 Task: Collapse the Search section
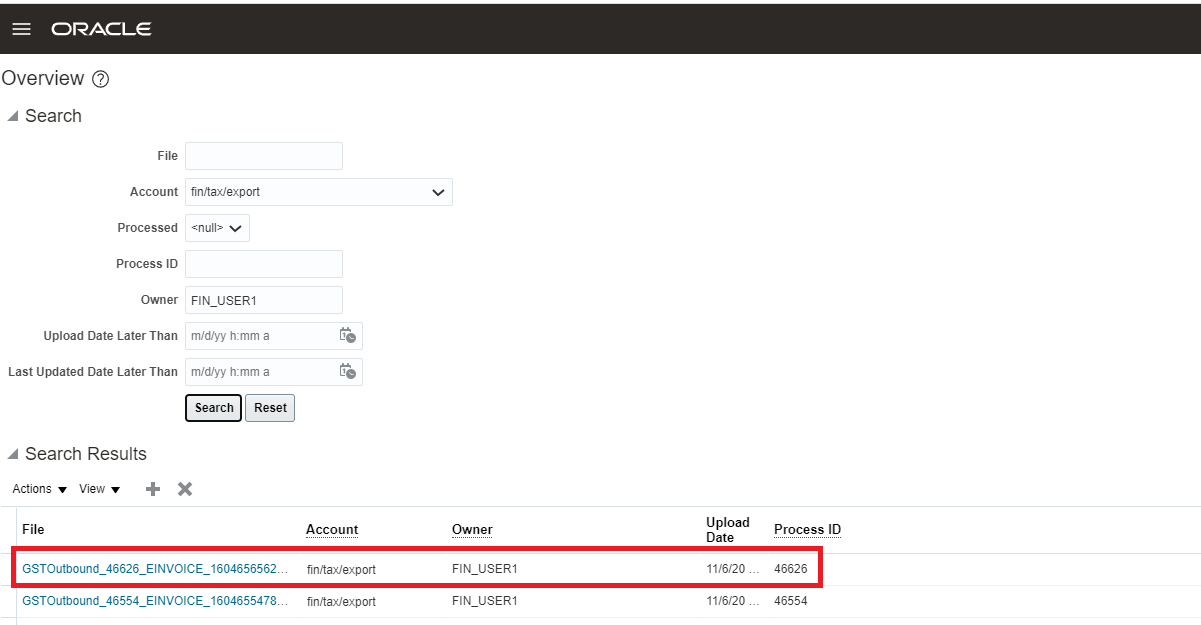point(13,116)
